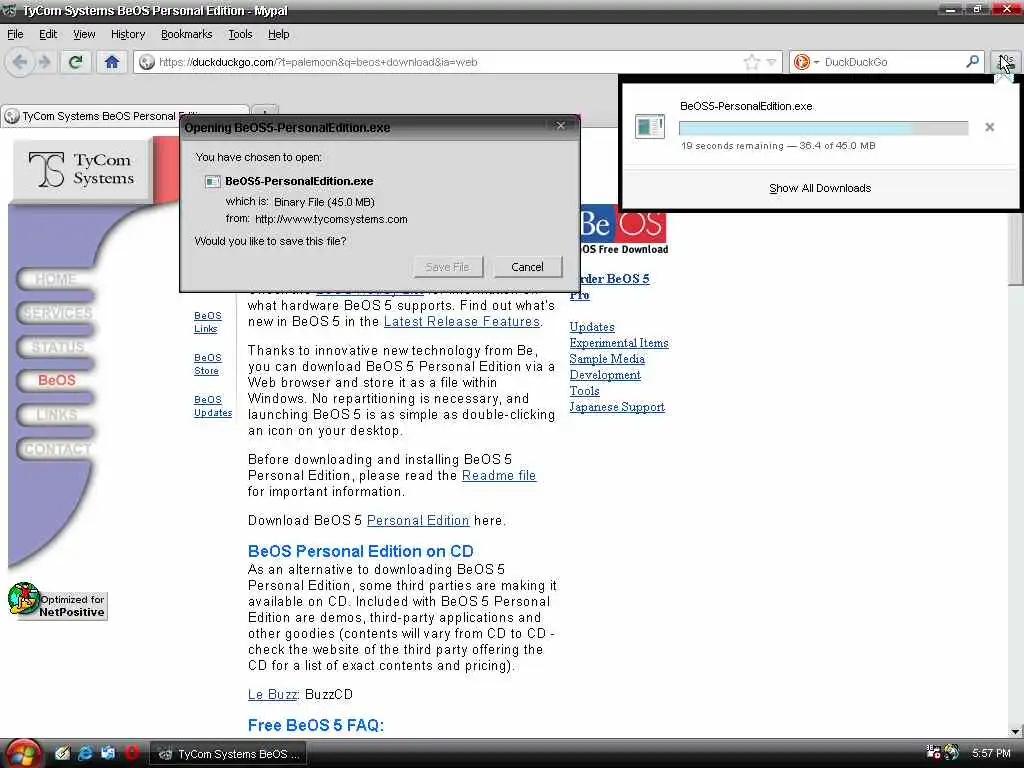Click the TyCom Systems logo
The width and height of the screenshot is (1024, 768).
[82, 169]
